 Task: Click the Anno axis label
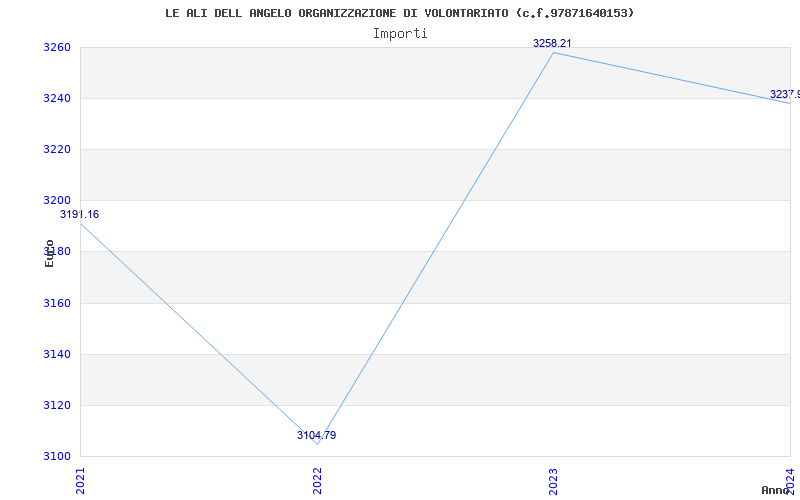tap(776, 490)
